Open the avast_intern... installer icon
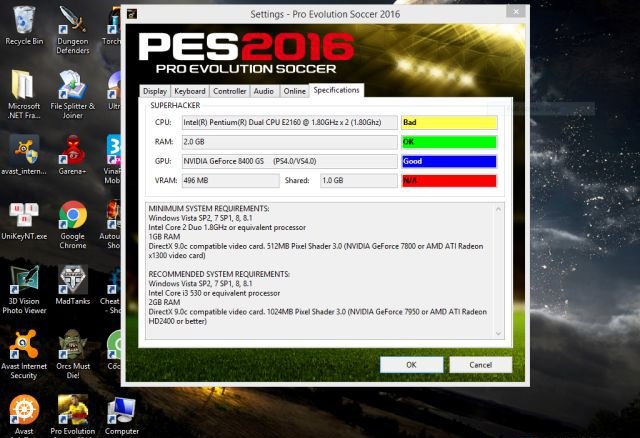Viewport: 640px width, 438px height. point(24,155)
